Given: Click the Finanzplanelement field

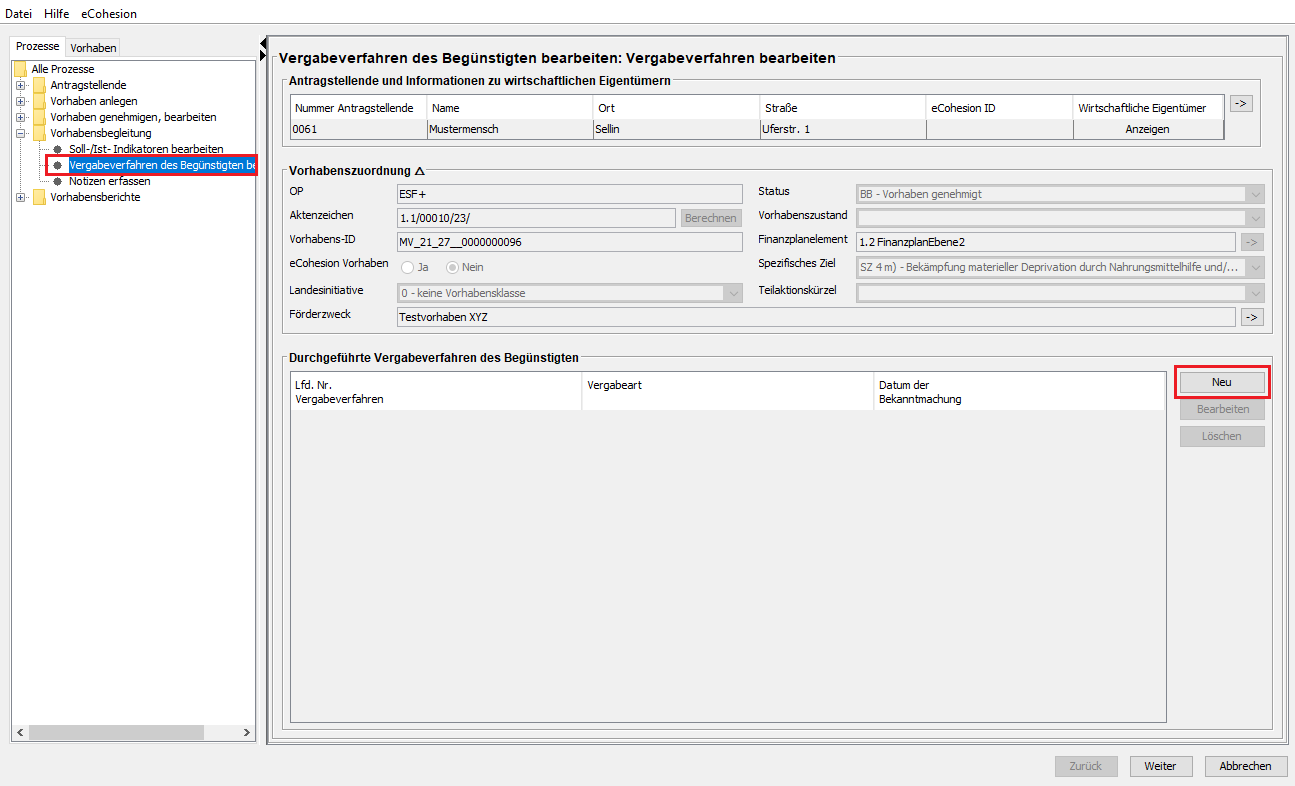Looking at the screenshot, I should pyautogui.click(x=1046, y=242).
